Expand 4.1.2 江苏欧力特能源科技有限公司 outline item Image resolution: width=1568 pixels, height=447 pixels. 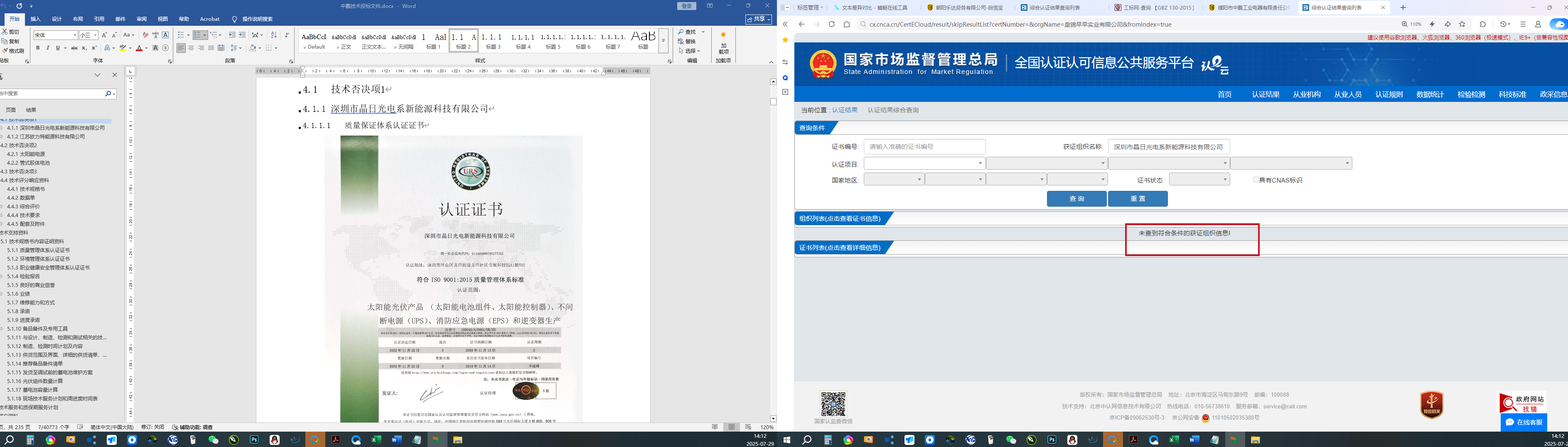click(x=2, y=136)
